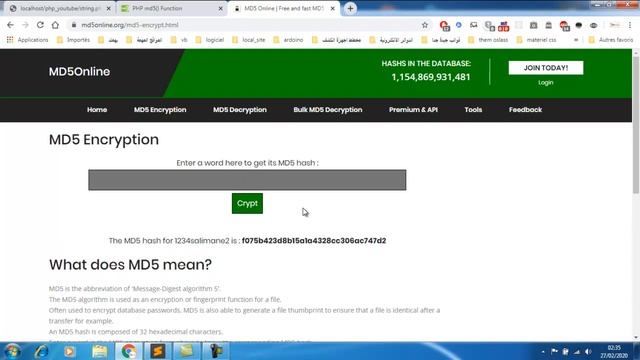The width and height of the screenshot is (640, 360).
Task: Click the hash count 1,154,869,931,481
Action: pyautogui.click(x=431, y=77)
